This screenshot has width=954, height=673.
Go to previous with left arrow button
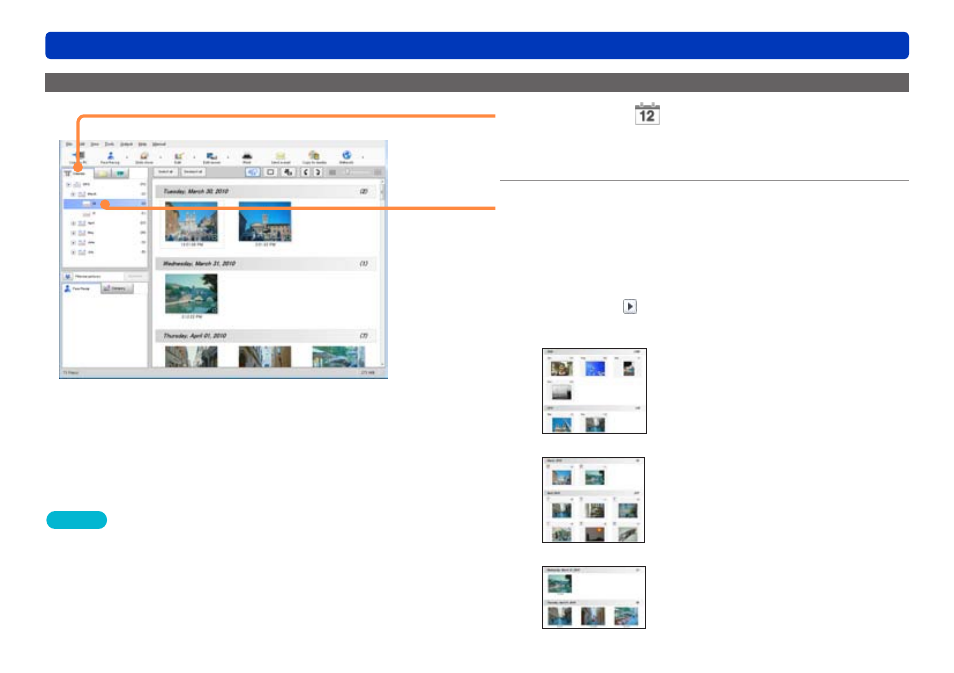click(x=306, y=172)
